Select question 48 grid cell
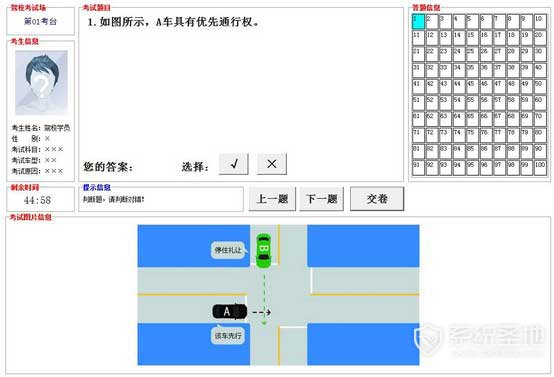The image size is (554, 377). click(513, 87)
